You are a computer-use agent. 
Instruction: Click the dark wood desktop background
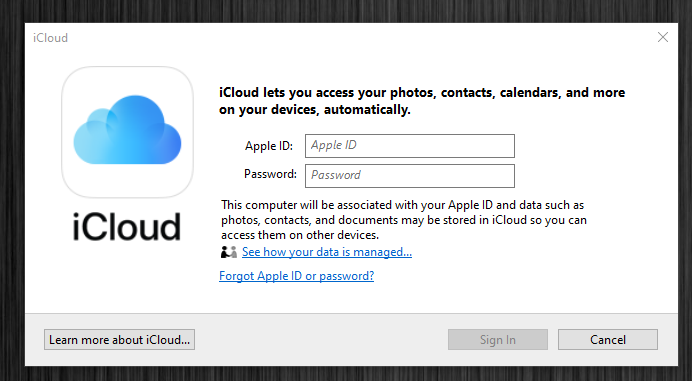[346, 11]
